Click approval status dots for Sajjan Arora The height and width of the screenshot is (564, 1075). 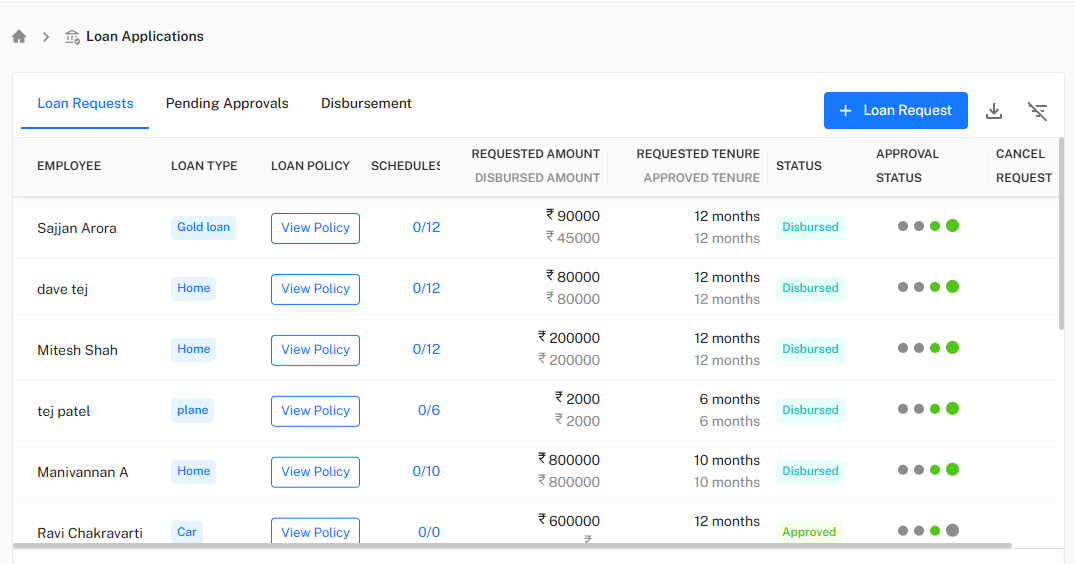point(928,226)
